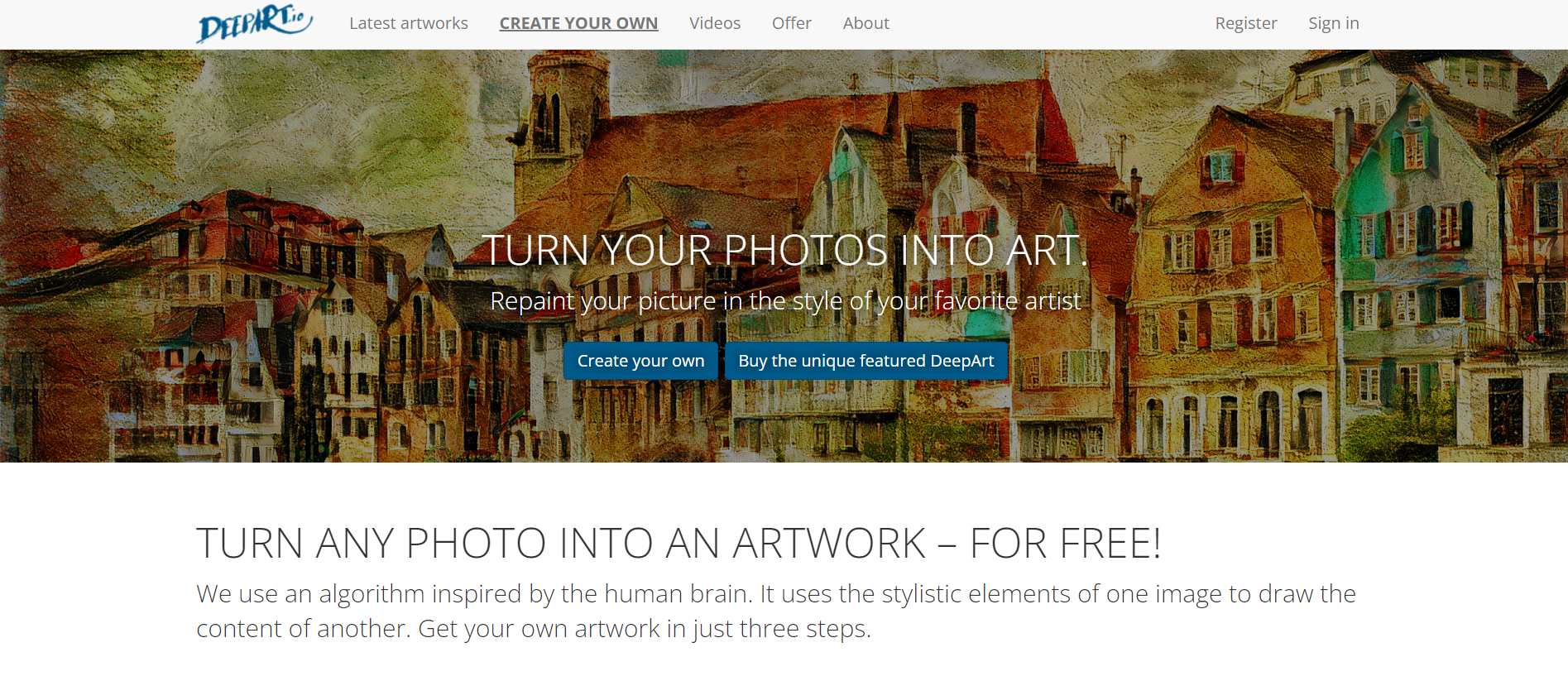
Task: Click the Repaint your picture subtitle text
Action: [x=784, y=300]
